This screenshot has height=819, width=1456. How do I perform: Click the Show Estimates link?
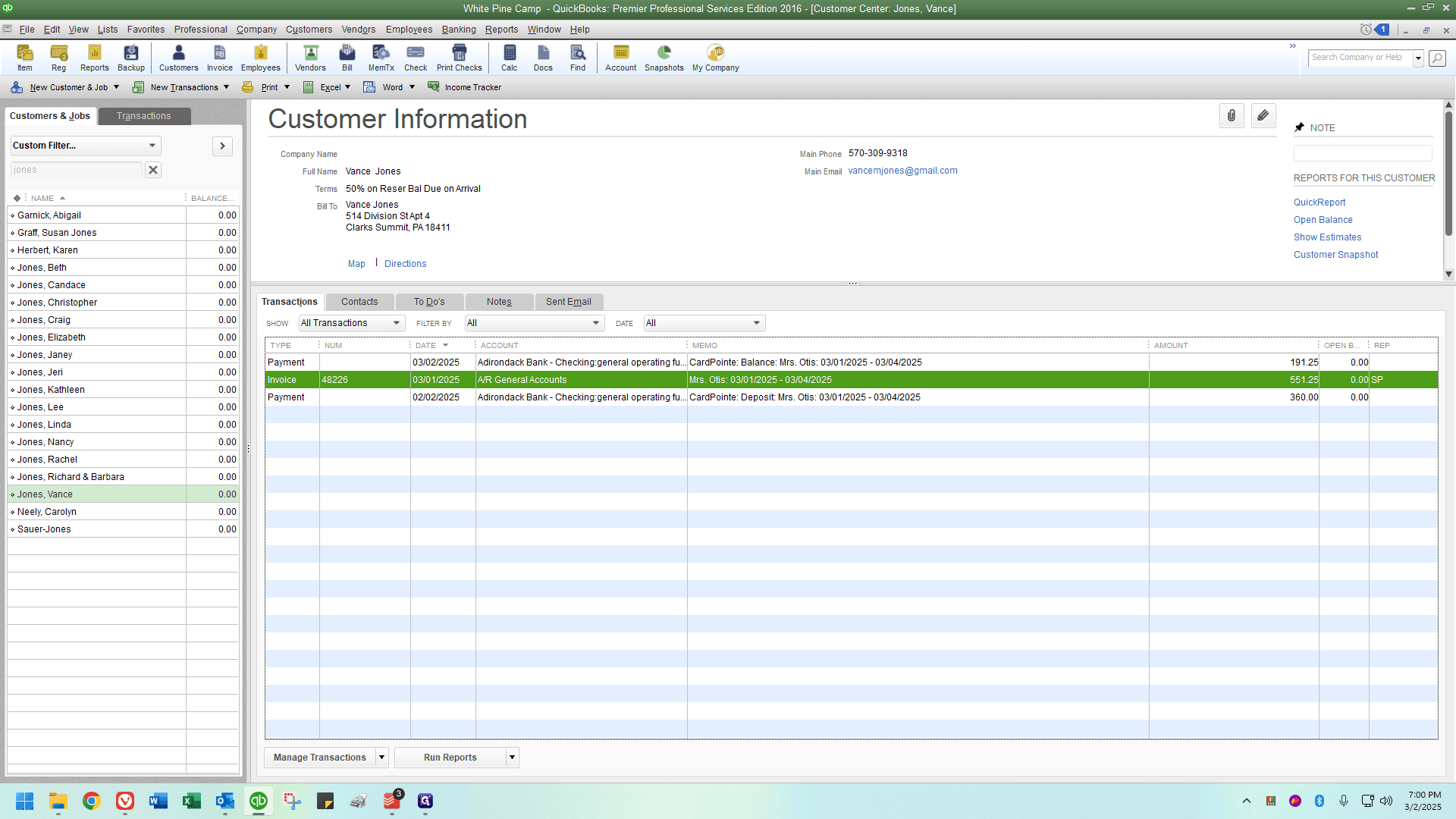pyautogui.click(x=1328, y=237)
